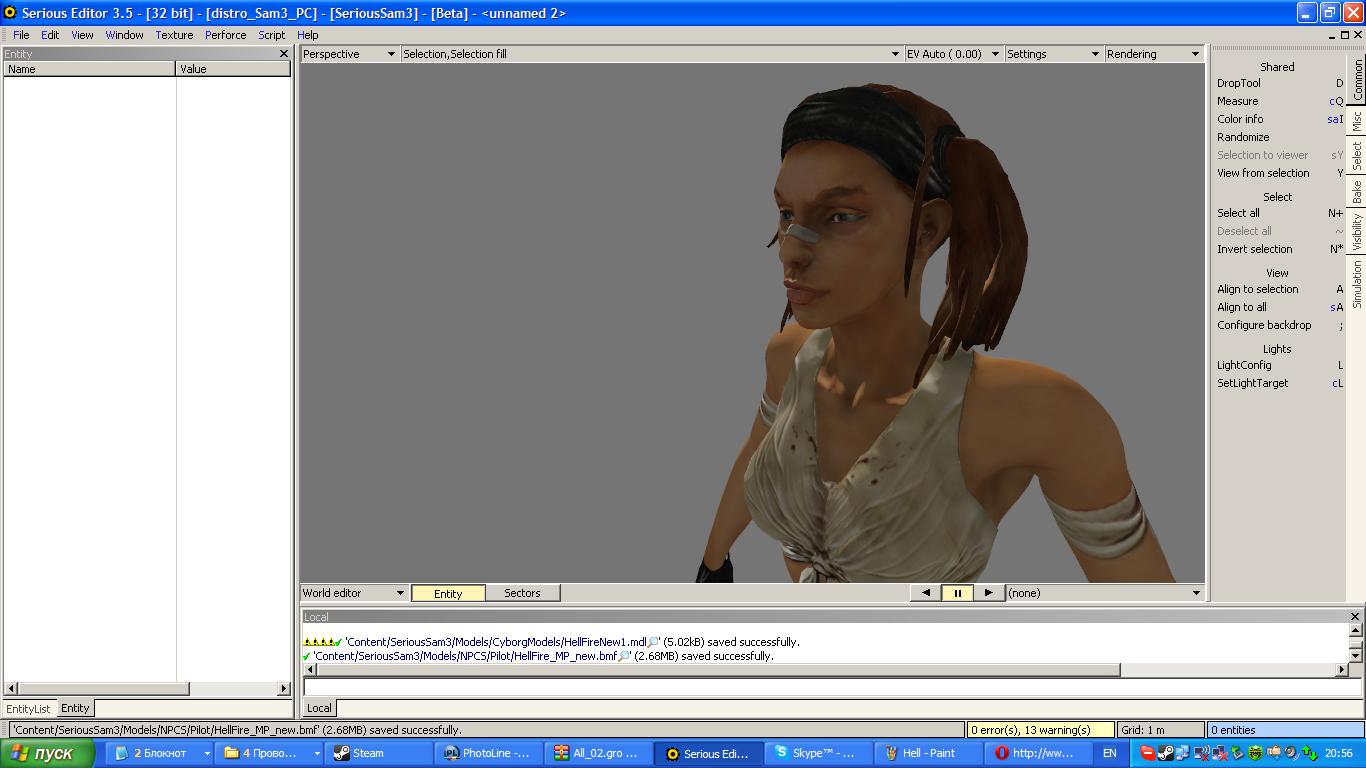
Task: Switch to Steam in the taskbar
Action: click(378, 753)
